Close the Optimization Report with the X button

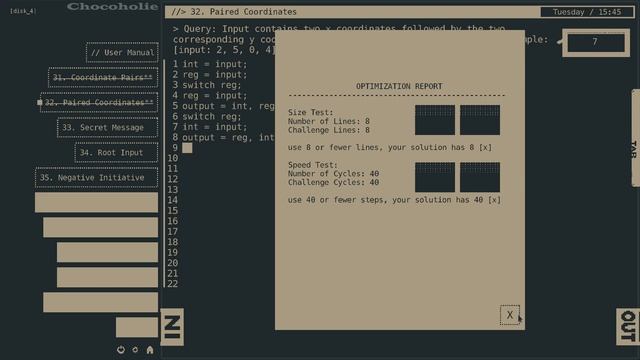[510, 315]
